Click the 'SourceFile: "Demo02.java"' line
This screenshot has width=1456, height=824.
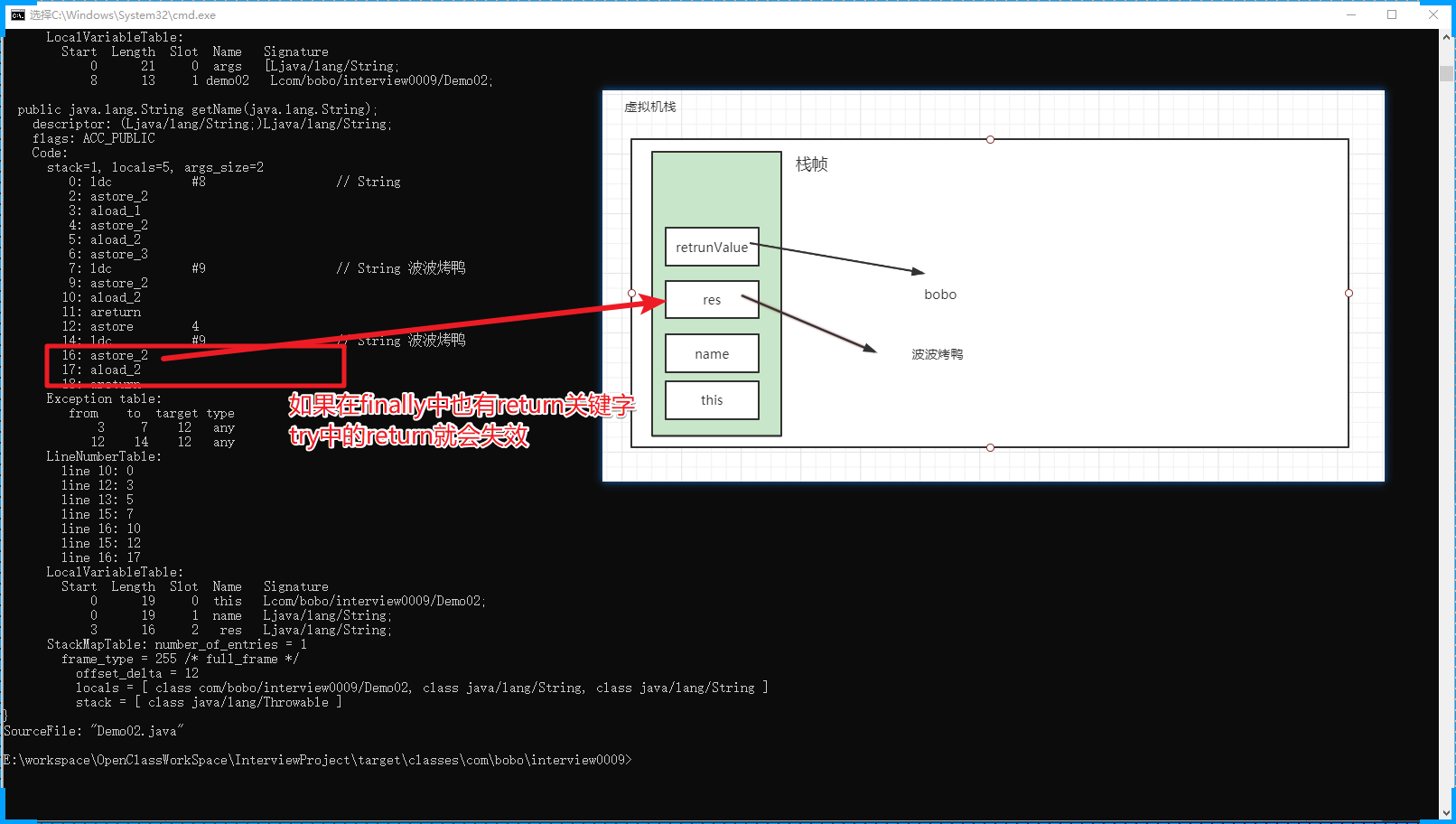click(x=94, y=731)
